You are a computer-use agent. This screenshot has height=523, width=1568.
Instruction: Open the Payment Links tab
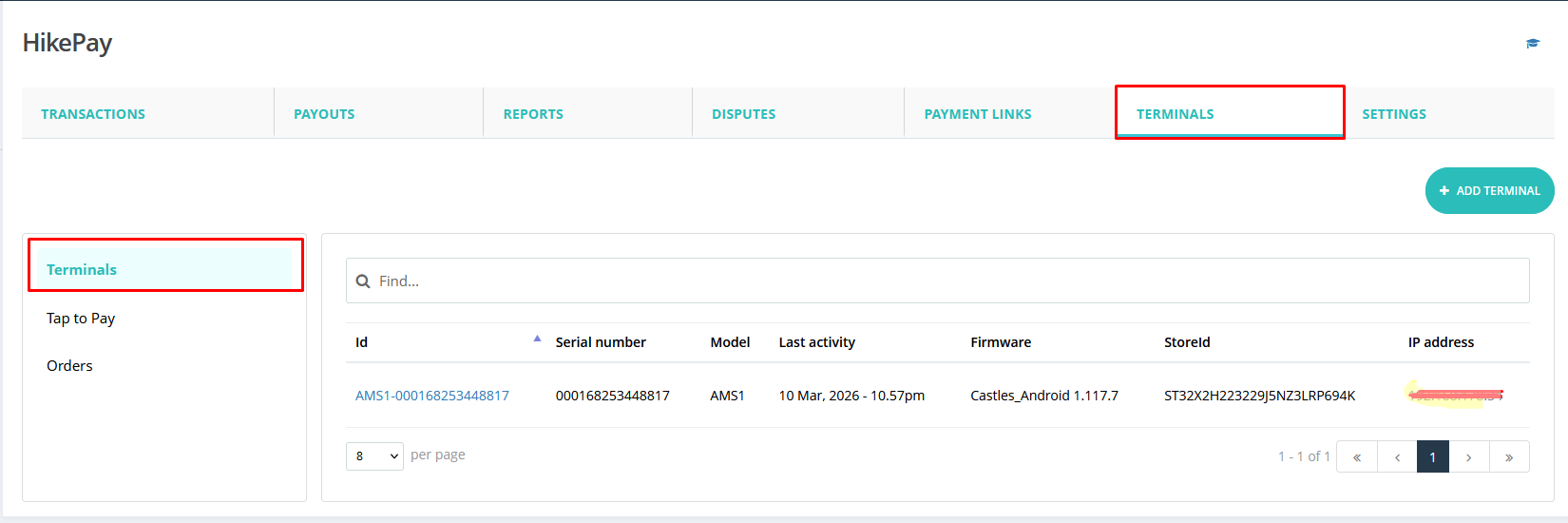tap(977, 114)
